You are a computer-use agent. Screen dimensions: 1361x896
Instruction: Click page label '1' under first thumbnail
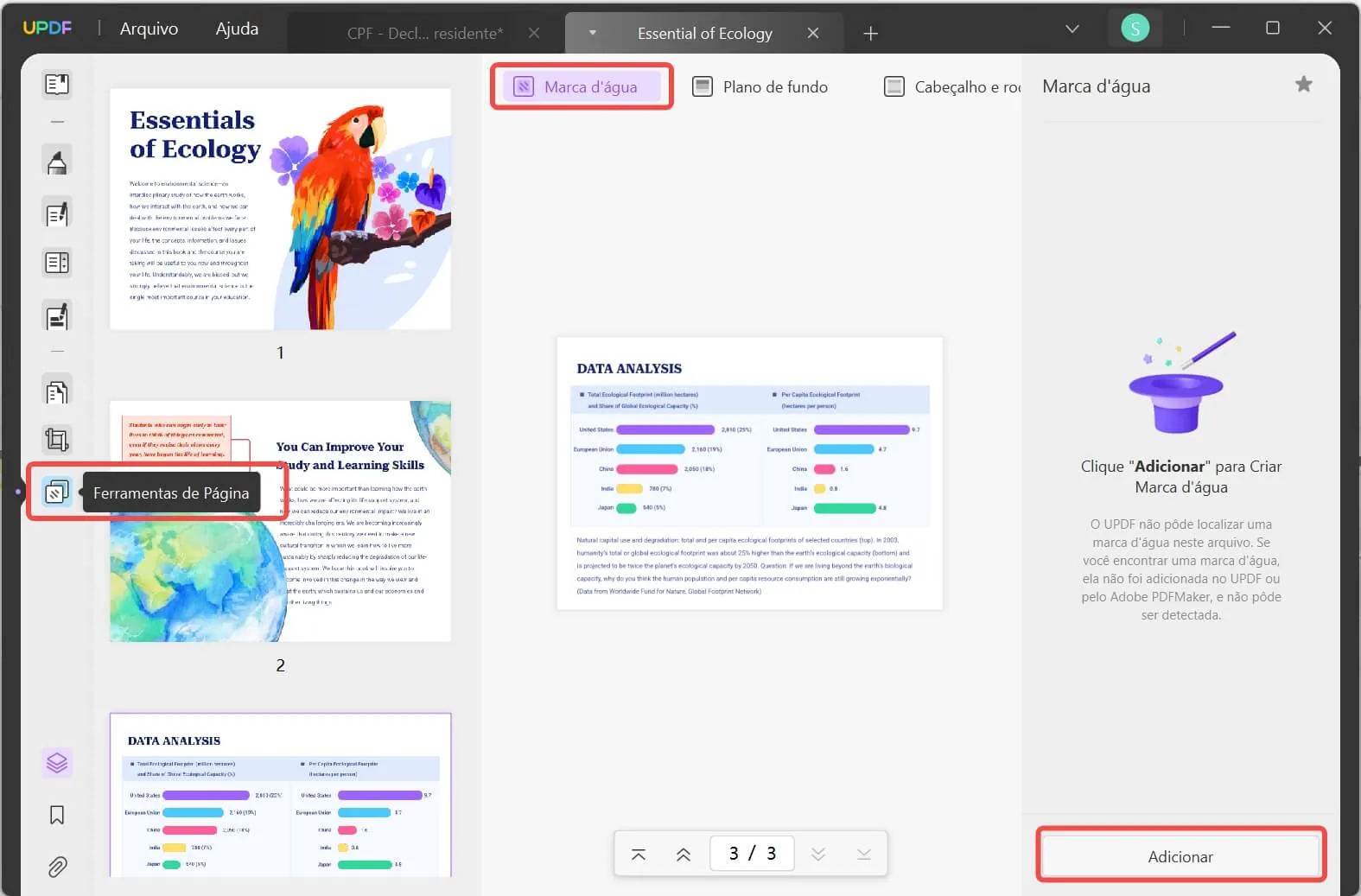[x=280, y=353]
